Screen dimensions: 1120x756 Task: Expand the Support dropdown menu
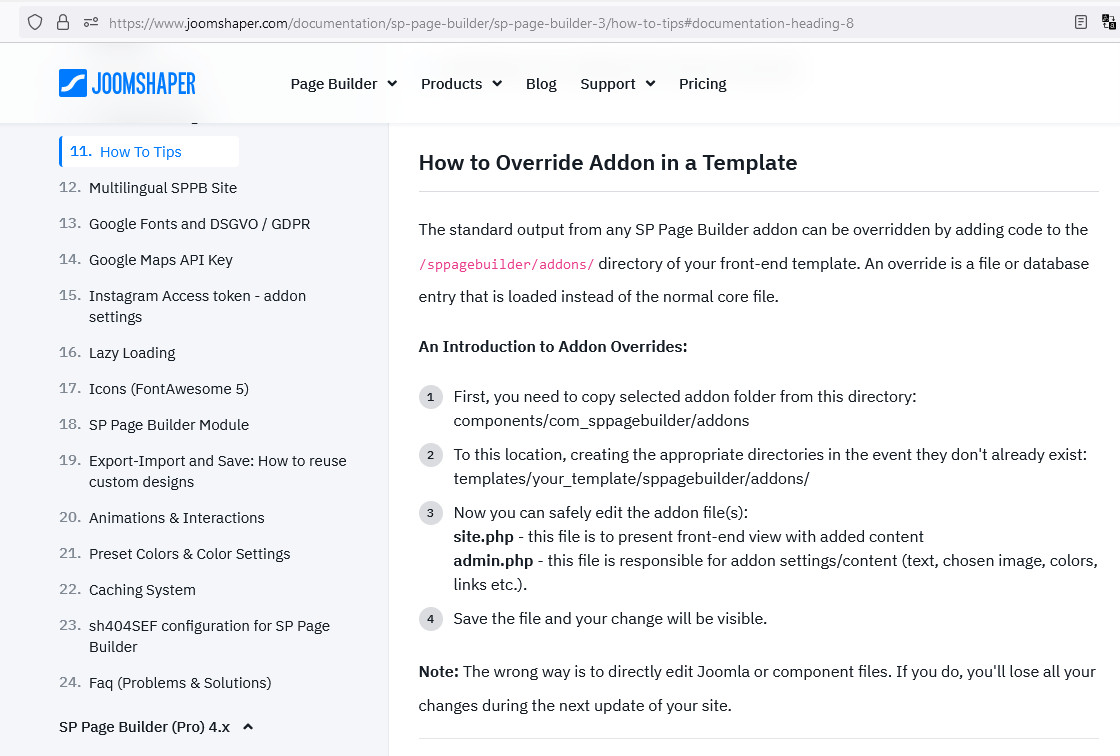617,84
